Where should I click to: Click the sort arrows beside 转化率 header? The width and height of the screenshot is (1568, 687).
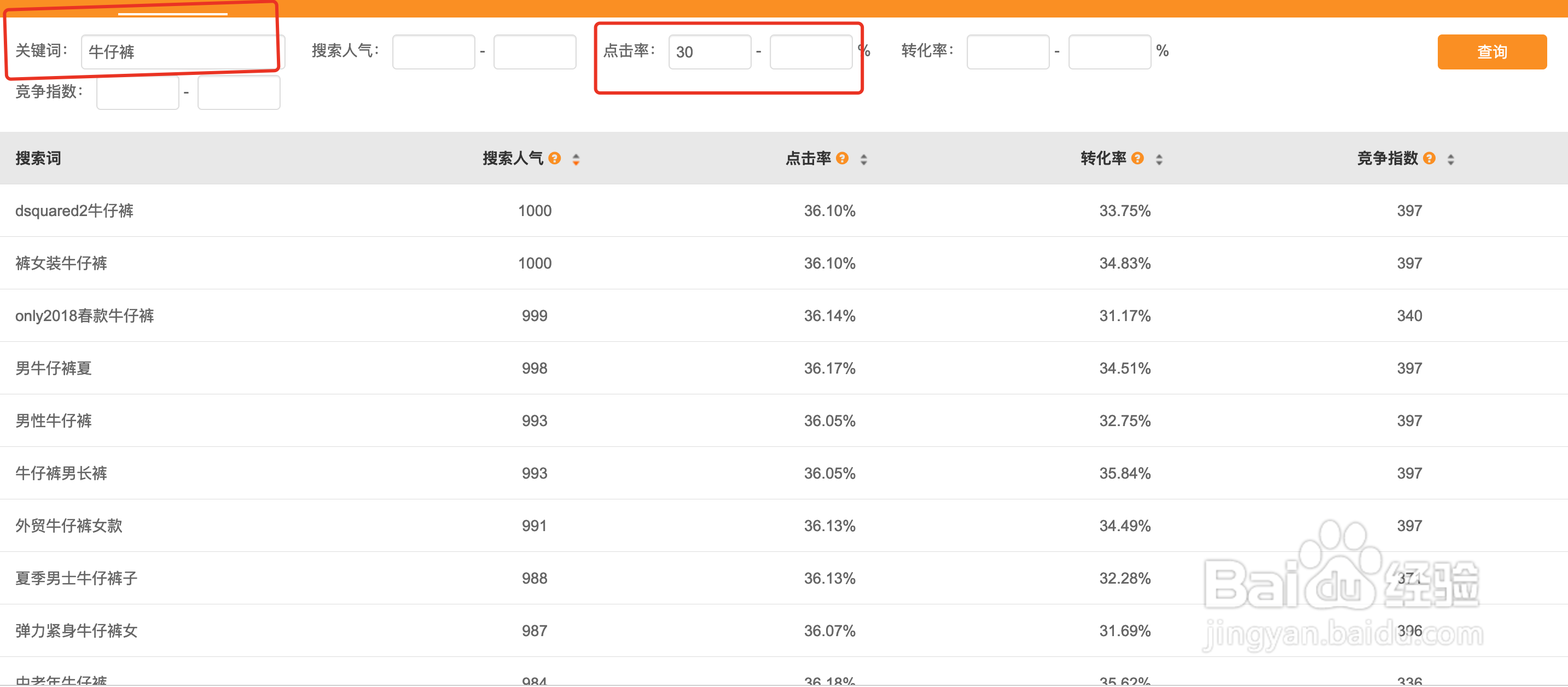click(1158, 159)
